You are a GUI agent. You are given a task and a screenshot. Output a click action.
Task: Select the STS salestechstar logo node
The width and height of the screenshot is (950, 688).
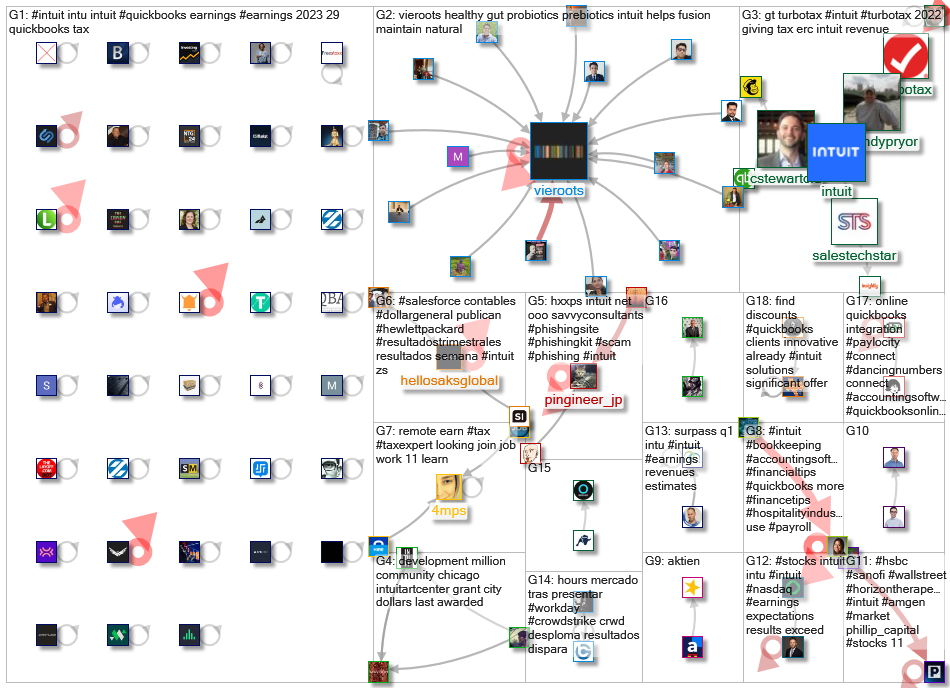[x=854, y=222]
